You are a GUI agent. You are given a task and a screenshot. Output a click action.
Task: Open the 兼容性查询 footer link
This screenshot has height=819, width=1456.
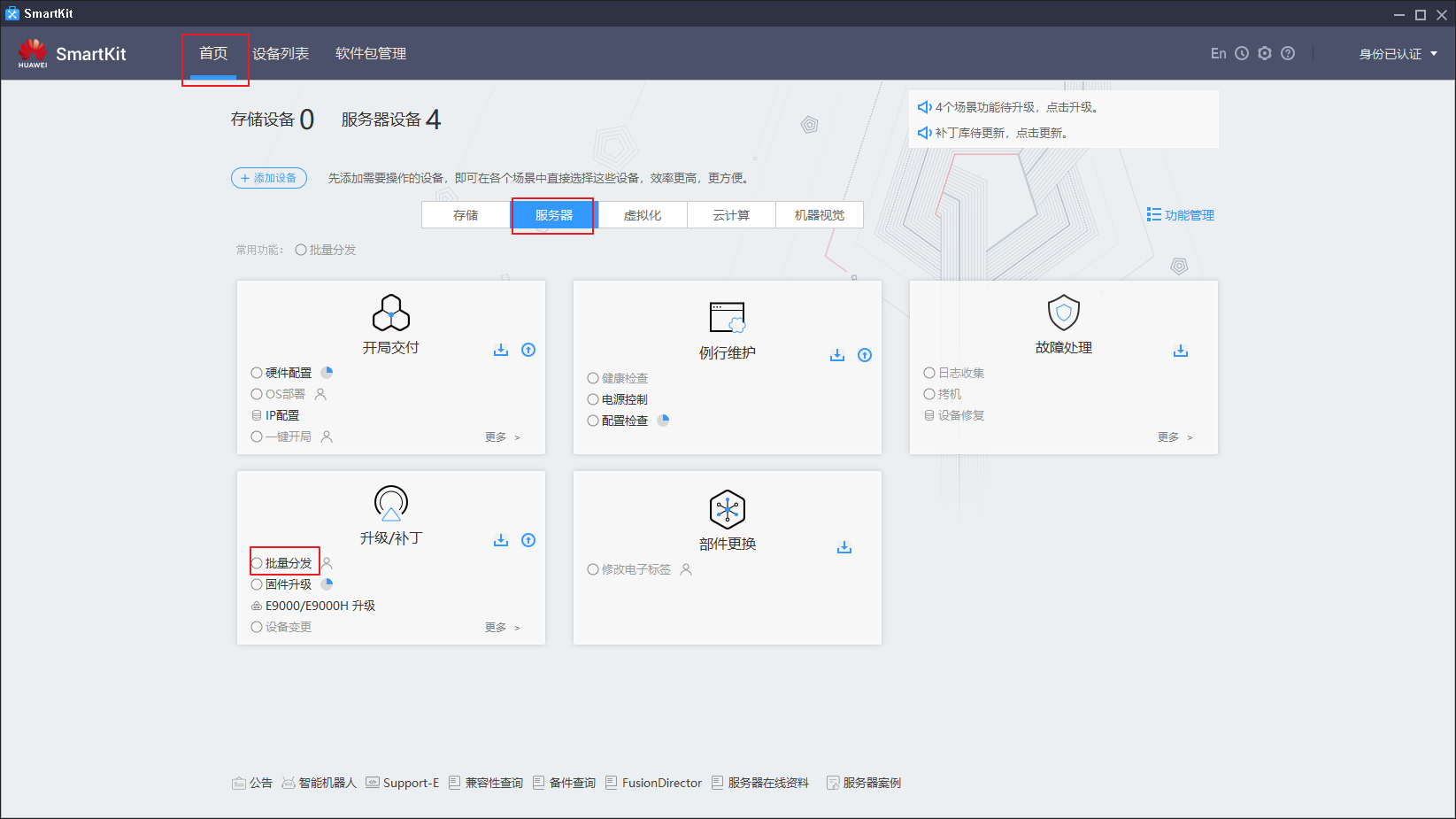[x=486, y=783]
